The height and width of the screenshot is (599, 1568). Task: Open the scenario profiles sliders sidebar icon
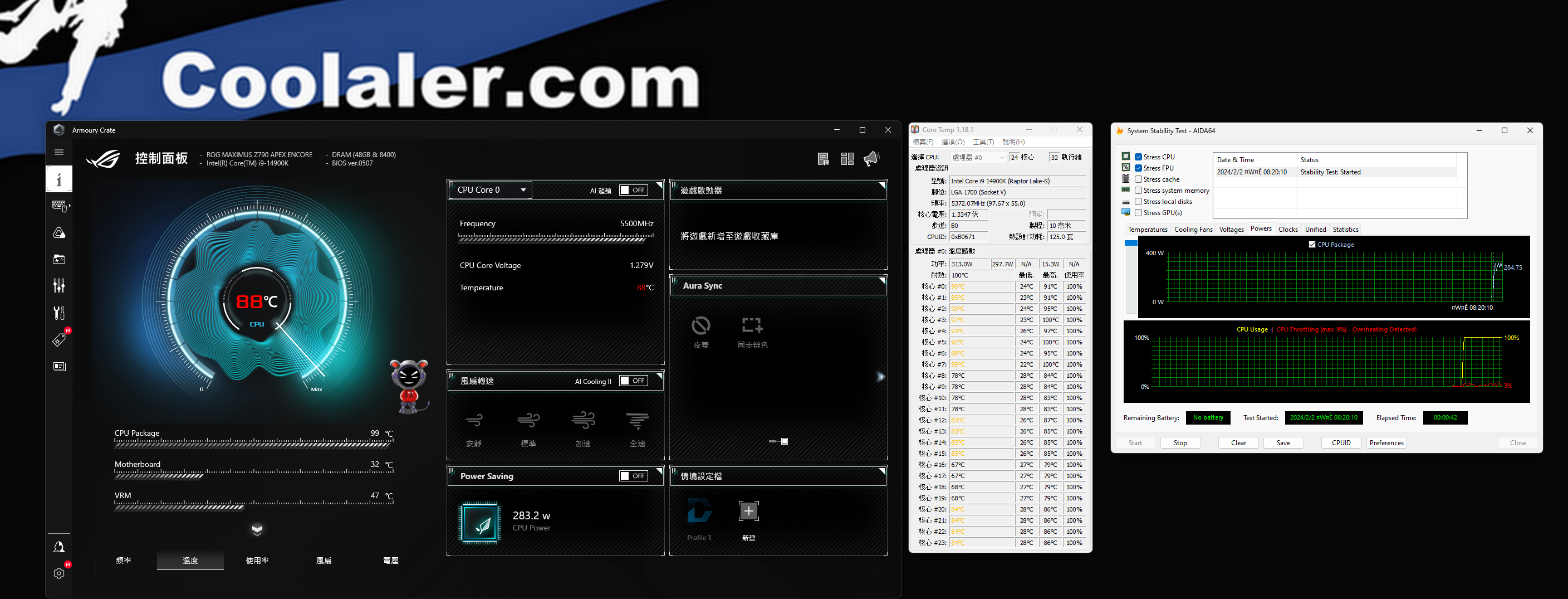click(59, 286)
